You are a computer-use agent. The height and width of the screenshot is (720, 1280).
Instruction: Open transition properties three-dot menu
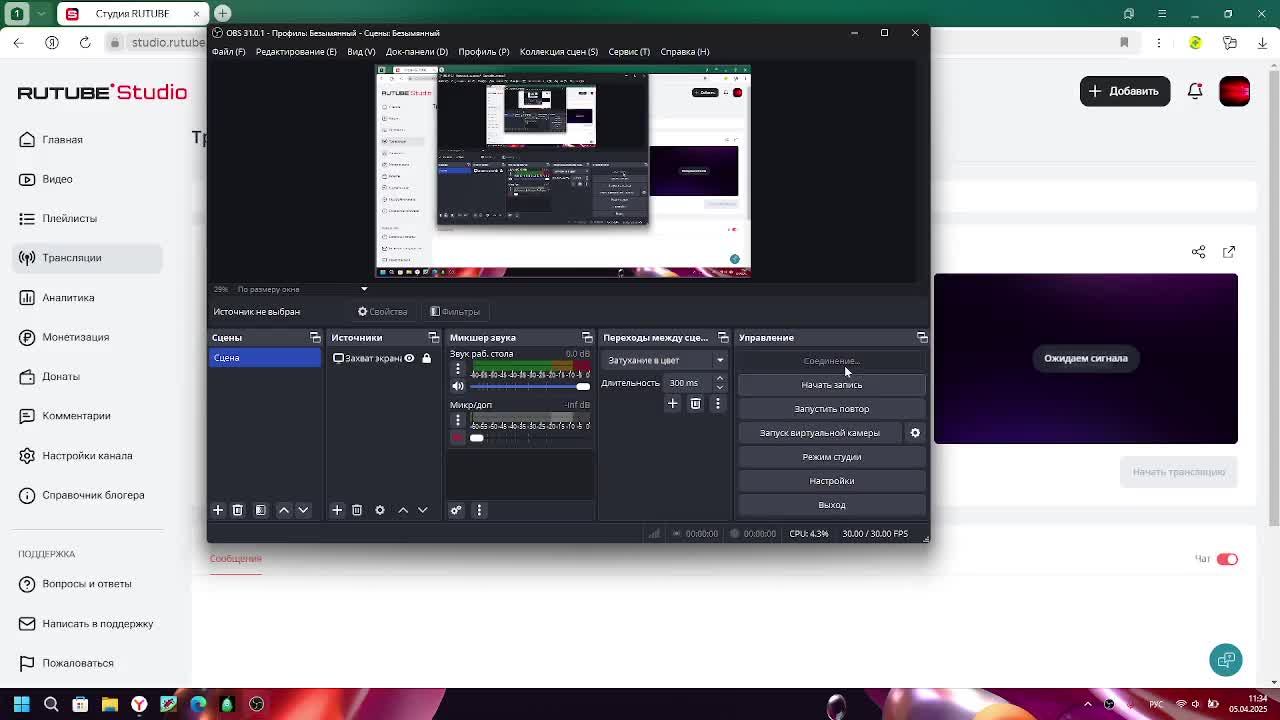717,403
